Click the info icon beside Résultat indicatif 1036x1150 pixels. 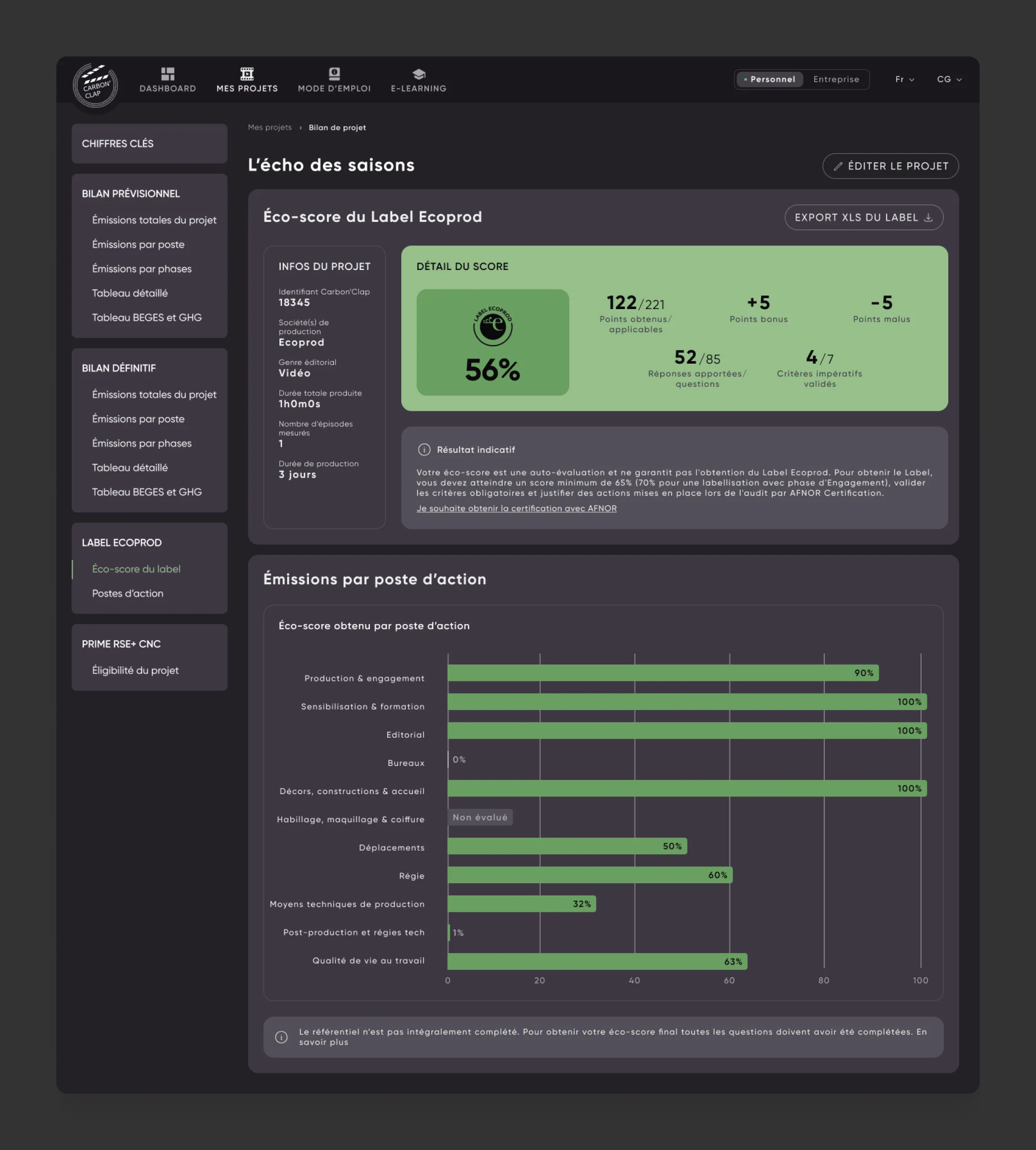pos(424,450)
